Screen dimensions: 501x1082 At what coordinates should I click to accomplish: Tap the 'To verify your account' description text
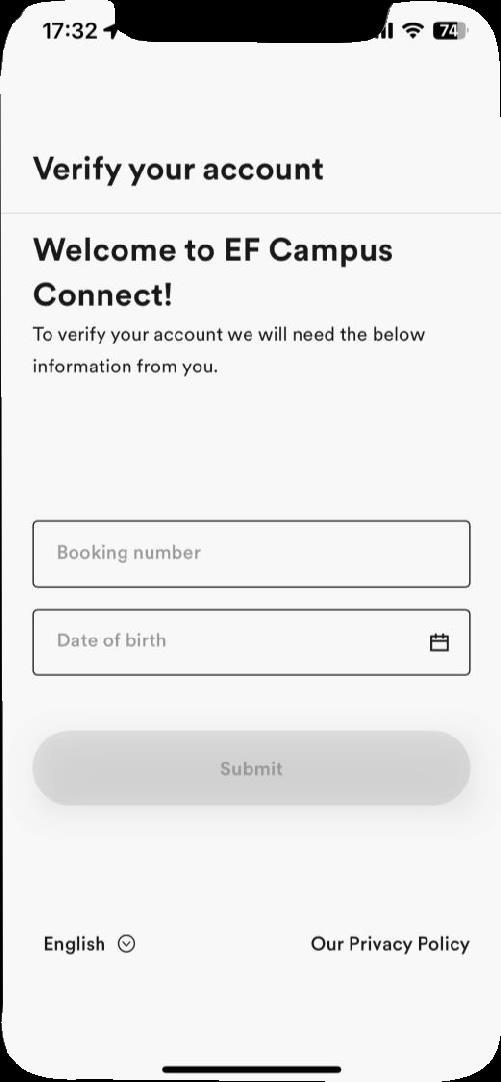229,335
